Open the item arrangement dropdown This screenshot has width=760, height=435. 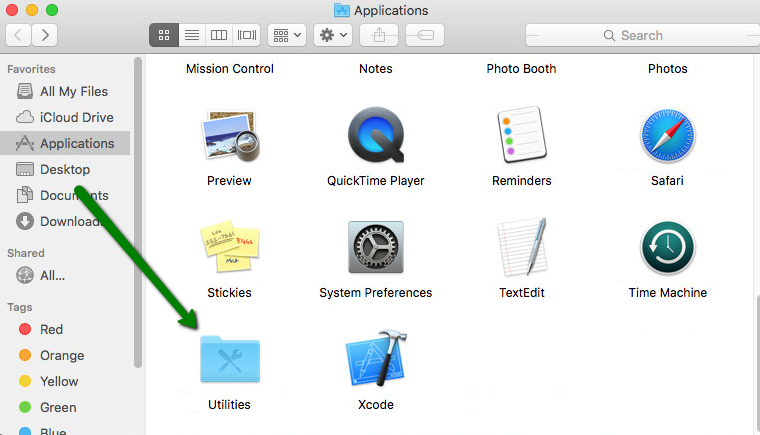click(287, 35)
